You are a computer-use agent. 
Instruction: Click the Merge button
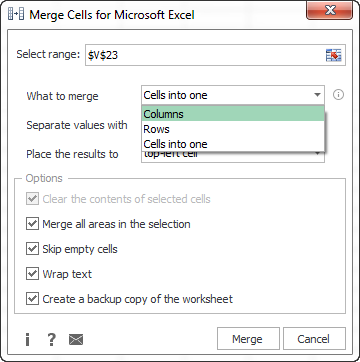point(248,339)
